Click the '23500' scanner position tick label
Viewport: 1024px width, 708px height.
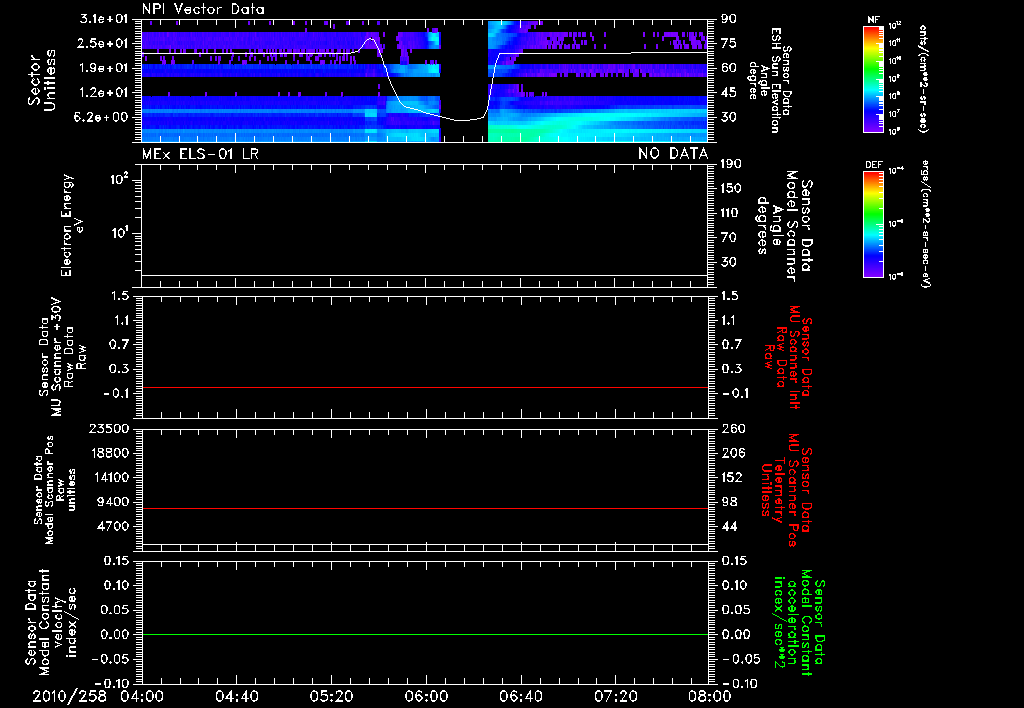coord(108,429)
